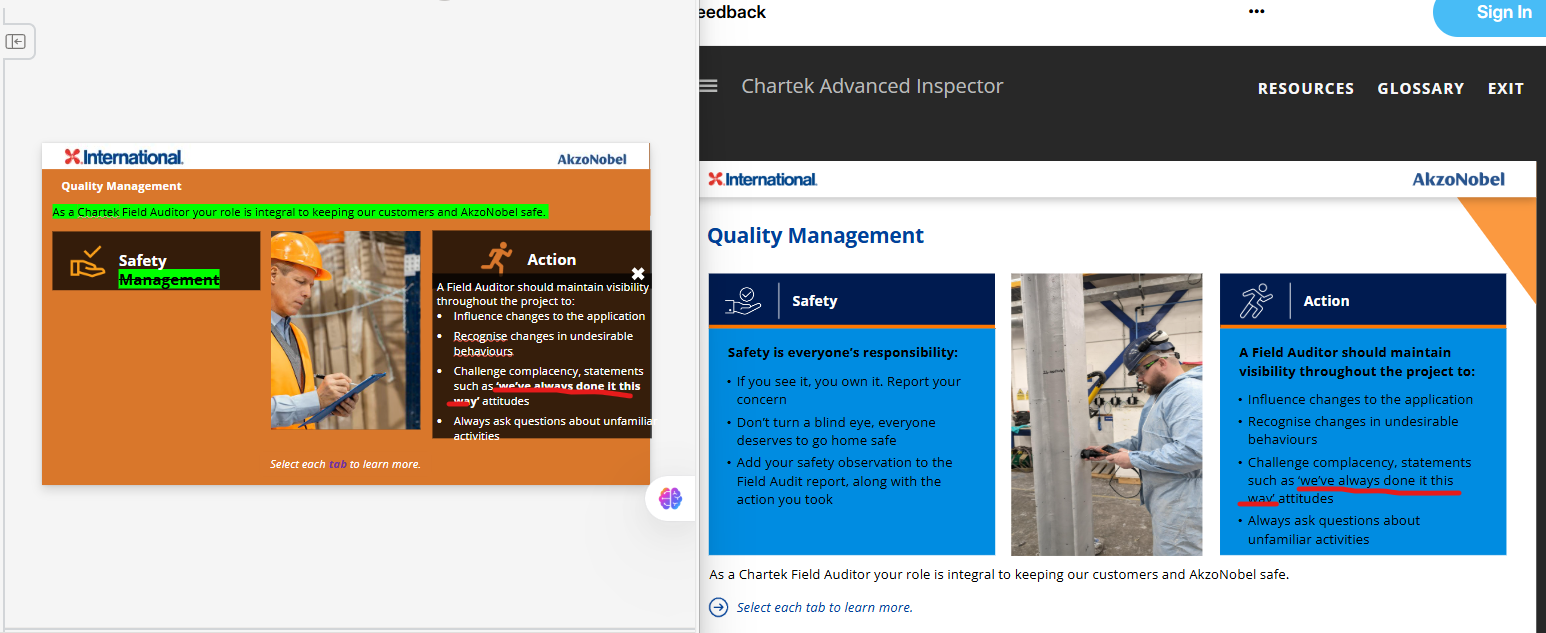Open the three-dot more options menu
Image resolution: width=1546 pixels, height=633 pixels.
tap(1257, 12)
